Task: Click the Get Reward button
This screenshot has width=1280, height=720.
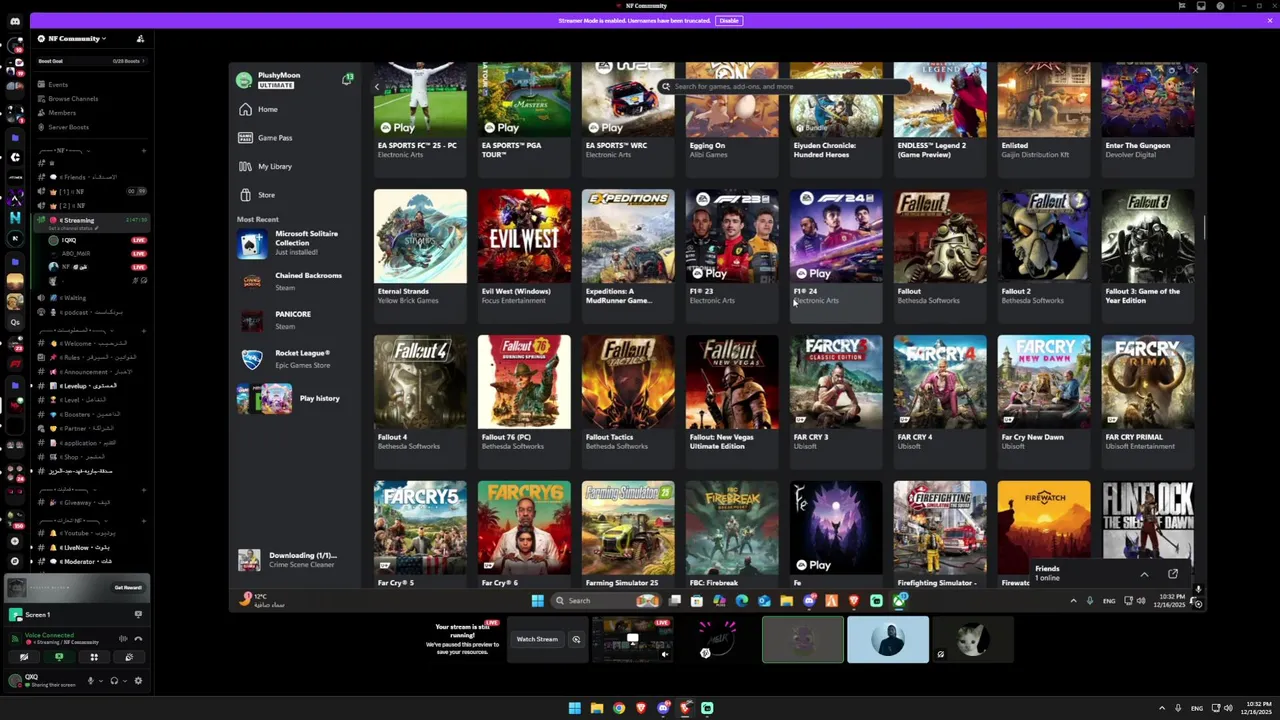Action: click(128, 588)
